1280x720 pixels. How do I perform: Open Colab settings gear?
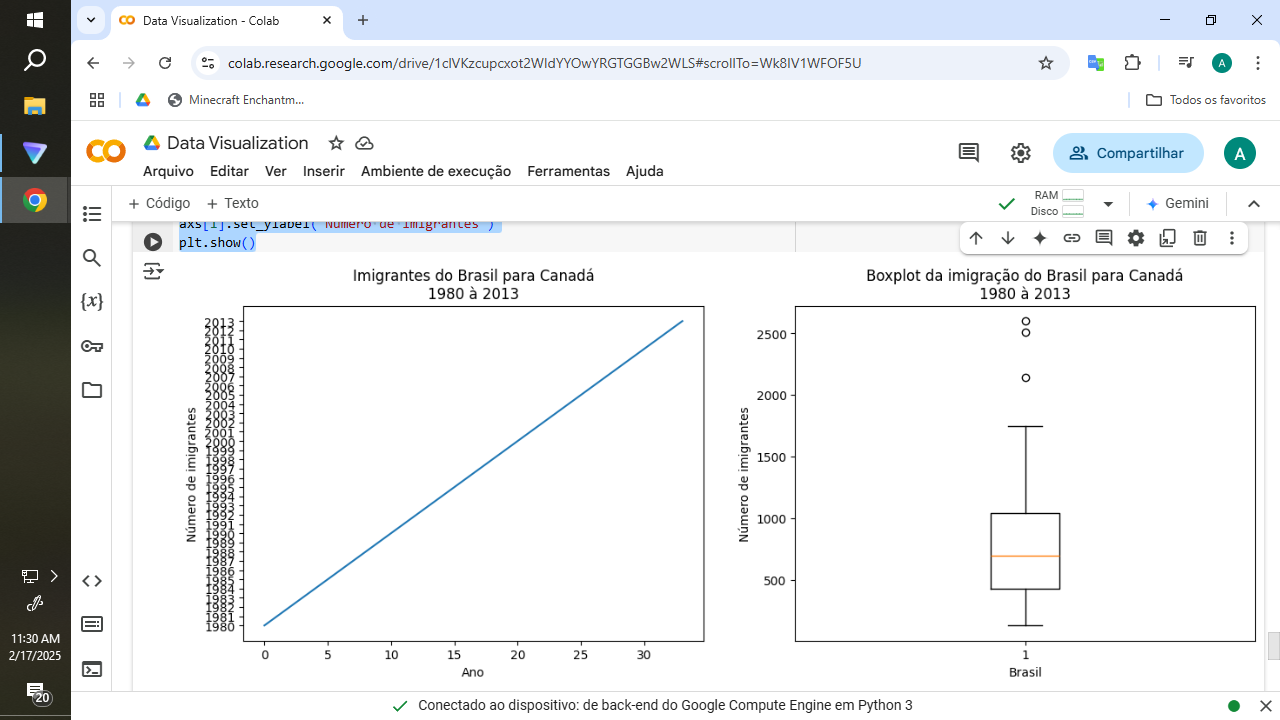(1020, 153)
